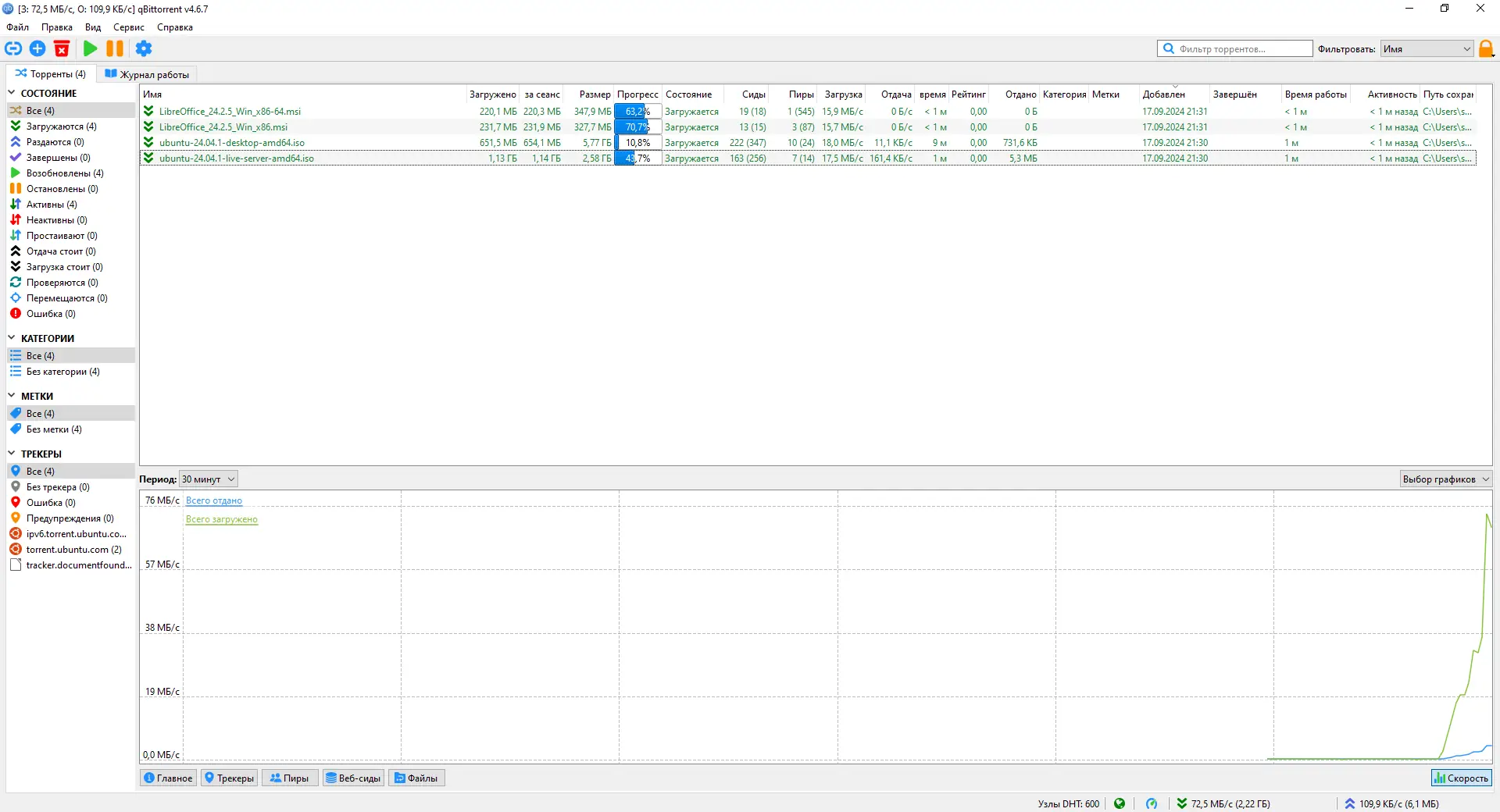The height and width of the screenshot is (812, 1500).
Task: Click the orange pause torrents icon
Action: point(115,48)
